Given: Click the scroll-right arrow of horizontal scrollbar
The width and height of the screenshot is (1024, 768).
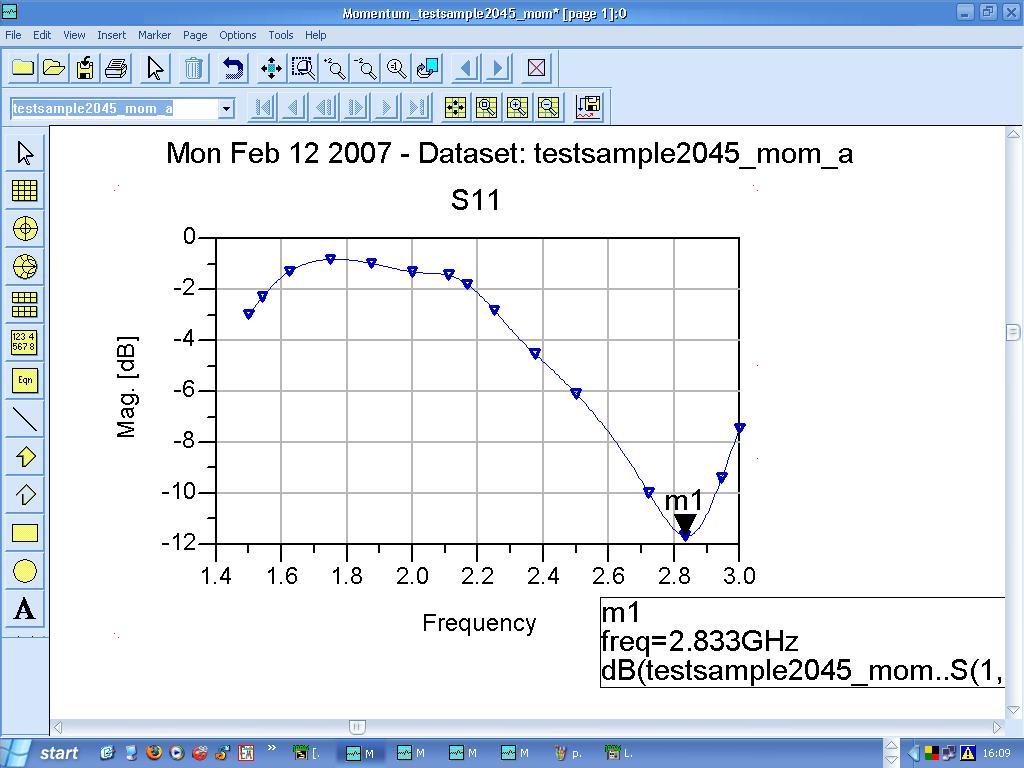Looking at the screenshot, I should [997, 727].
